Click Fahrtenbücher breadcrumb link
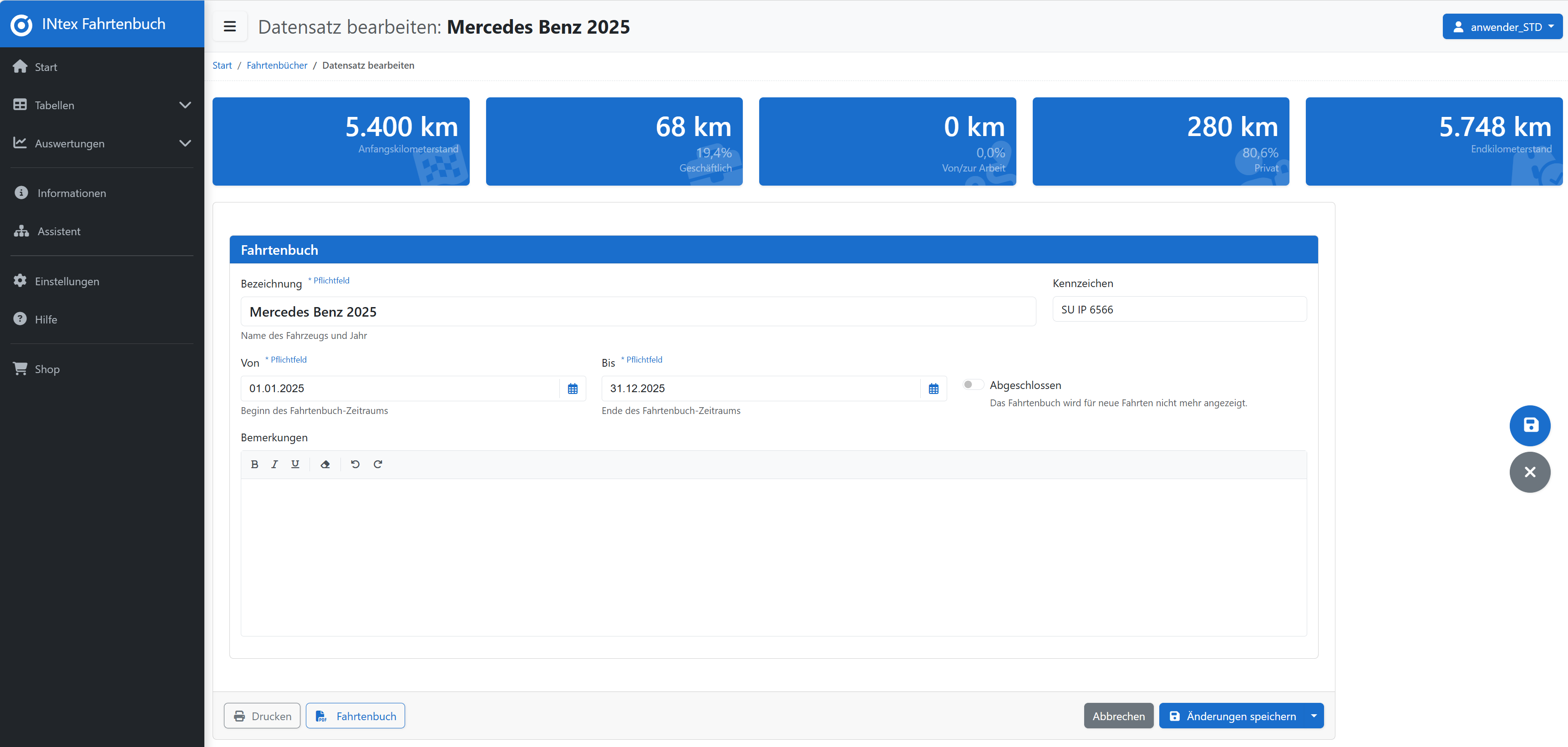 [277, 65]
